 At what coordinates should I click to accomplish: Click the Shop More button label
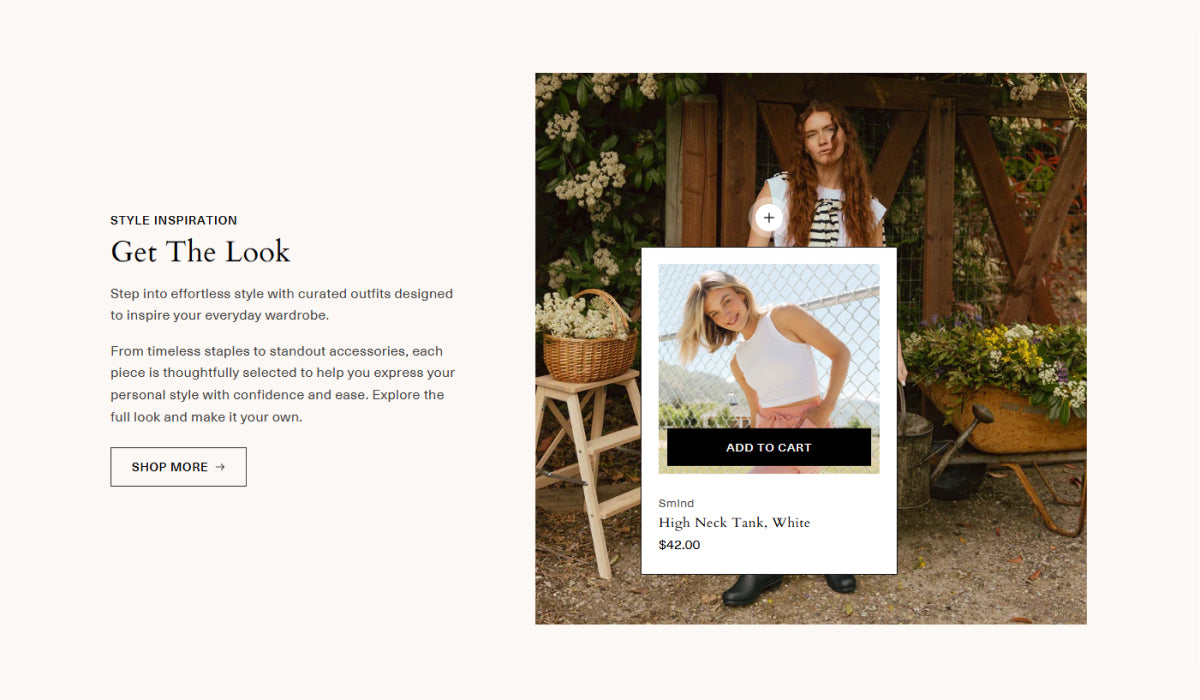pyautogui.click(x=169, y=467)
